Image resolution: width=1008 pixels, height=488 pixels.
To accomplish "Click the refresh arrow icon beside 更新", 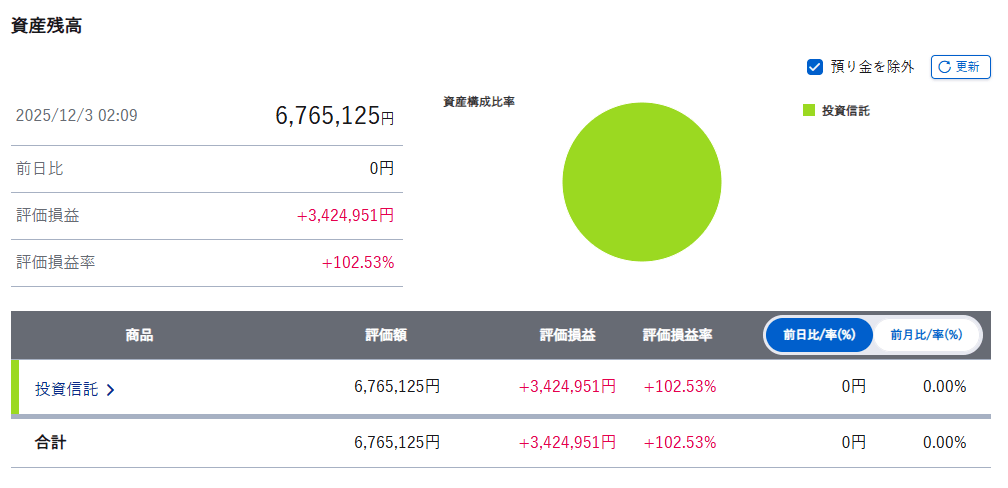I will pos(945,67).
